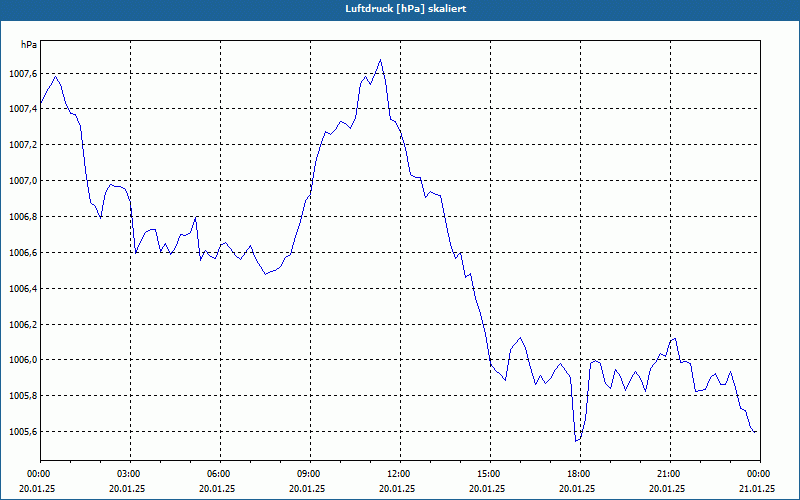Click the 1006,6 y-axis label
Screen dimensions: 800x500
point(23,253)
